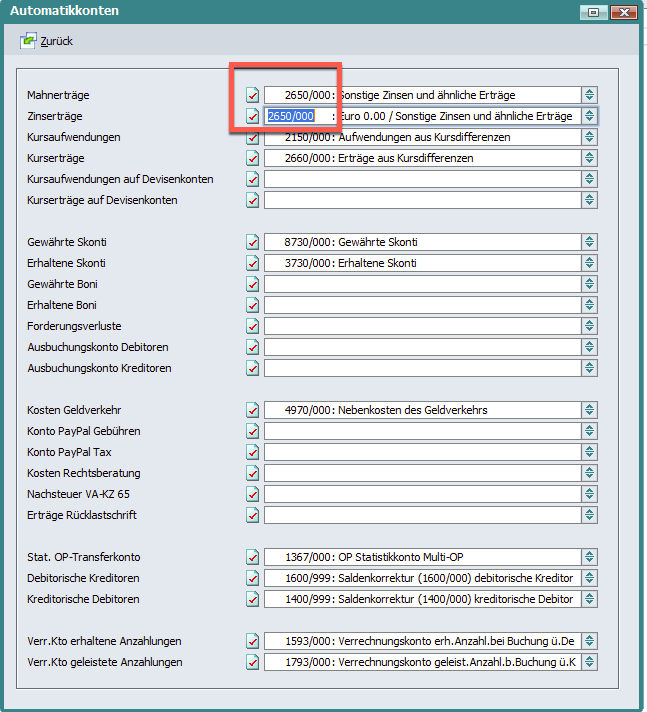Click checkmark icon for Stat. OP-Transferkonto
This screenshot has height=712, width=647.
253,557
